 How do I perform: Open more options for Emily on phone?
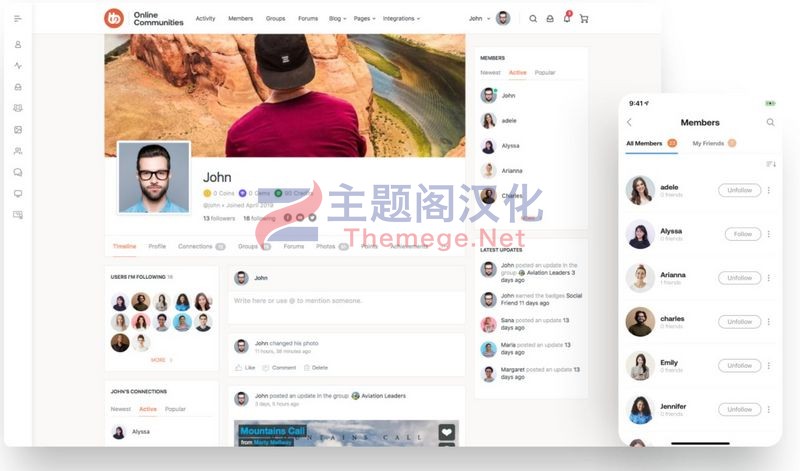coord(768,366)
